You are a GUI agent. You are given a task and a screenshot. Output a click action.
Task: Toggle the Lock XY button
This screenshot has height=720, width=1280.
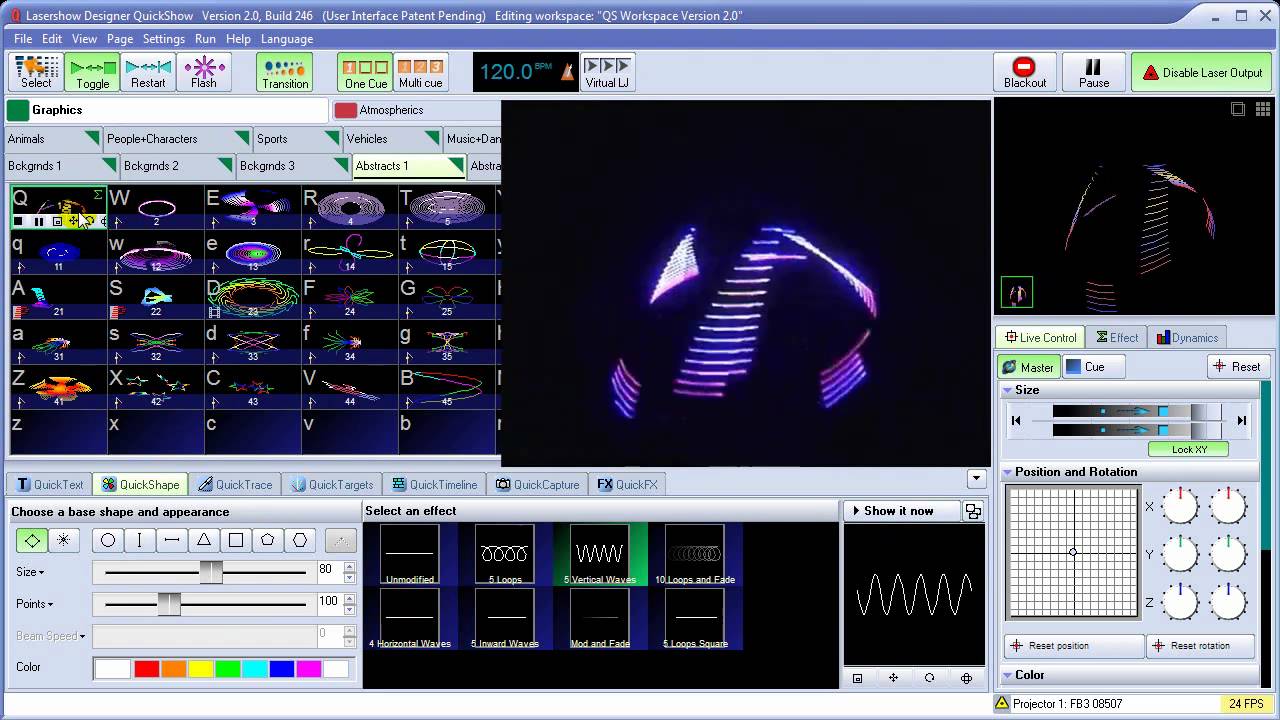tap(1188, 449)
